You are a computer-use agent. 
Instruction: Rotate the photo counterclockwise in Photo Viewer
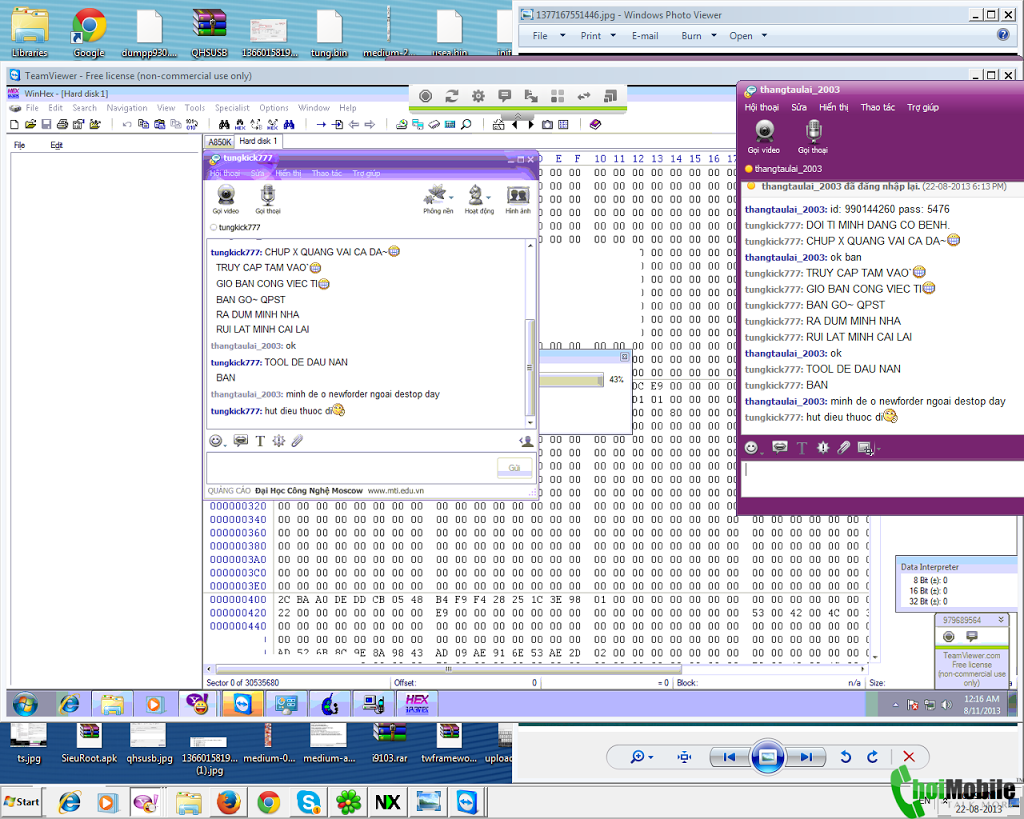[845, 757]
